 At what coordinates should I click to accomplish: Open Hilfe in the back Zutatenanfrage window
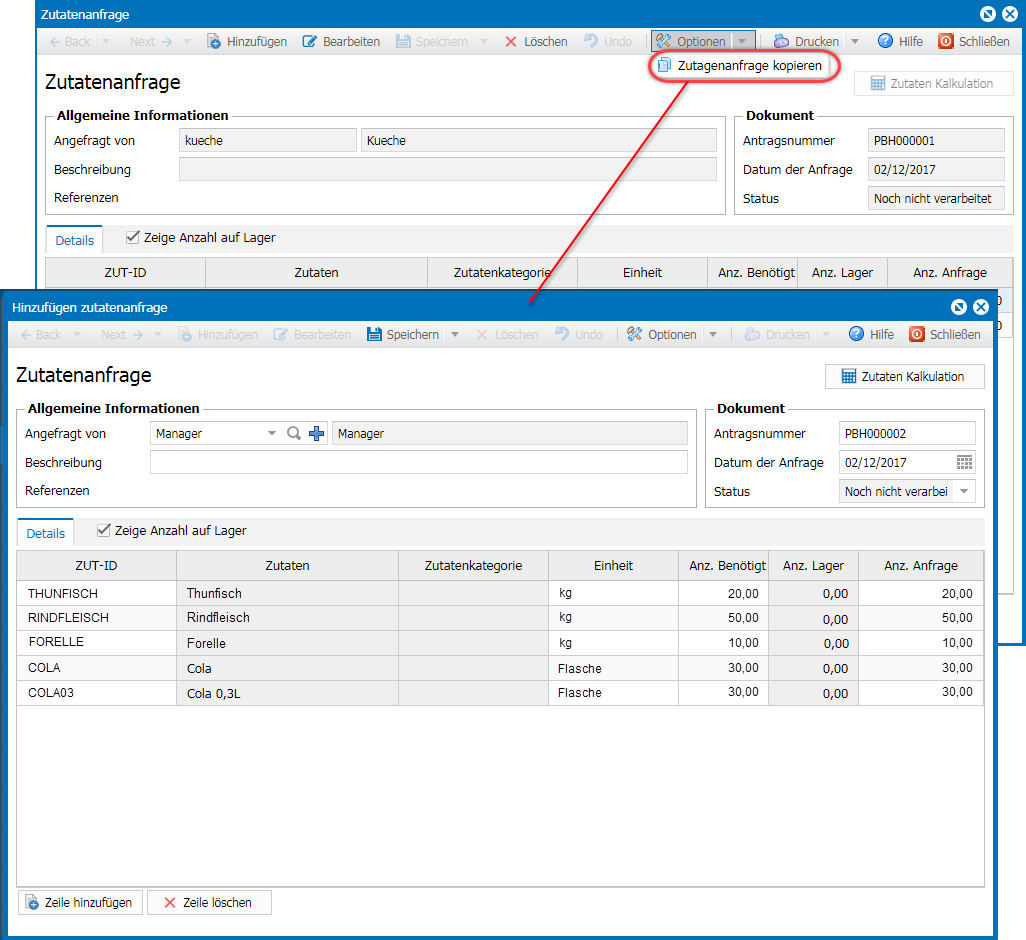point(900,41)
